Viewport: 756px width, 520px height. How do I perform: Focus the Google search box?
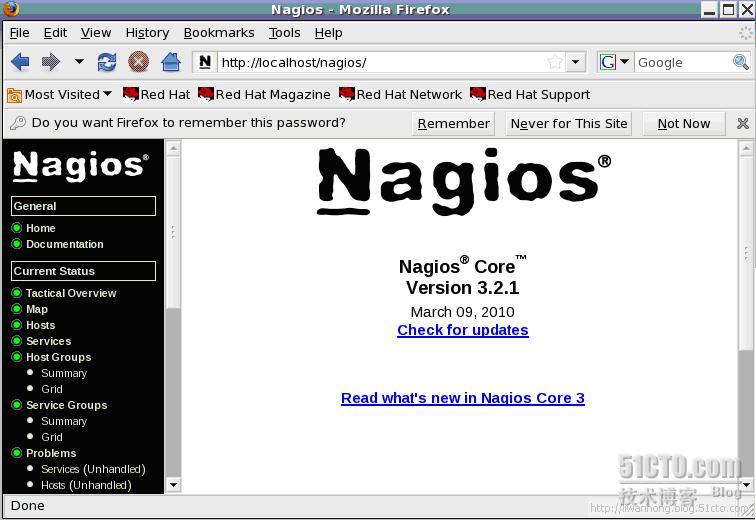[x=682, y=63]
